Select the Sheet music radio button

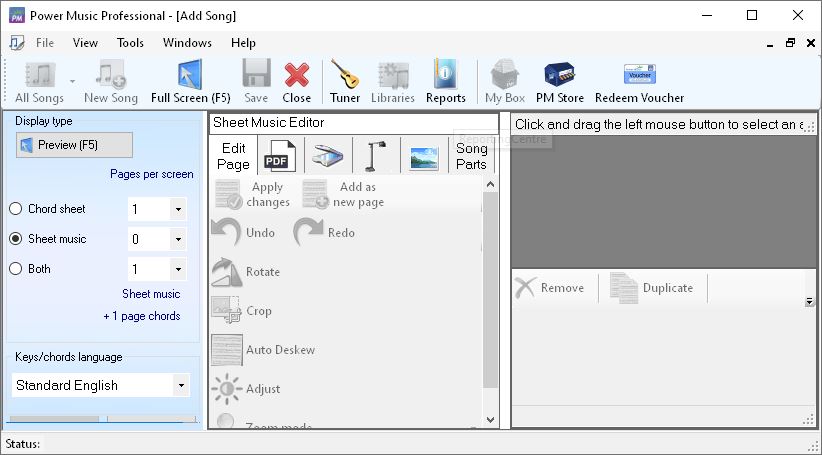(15, 239)
